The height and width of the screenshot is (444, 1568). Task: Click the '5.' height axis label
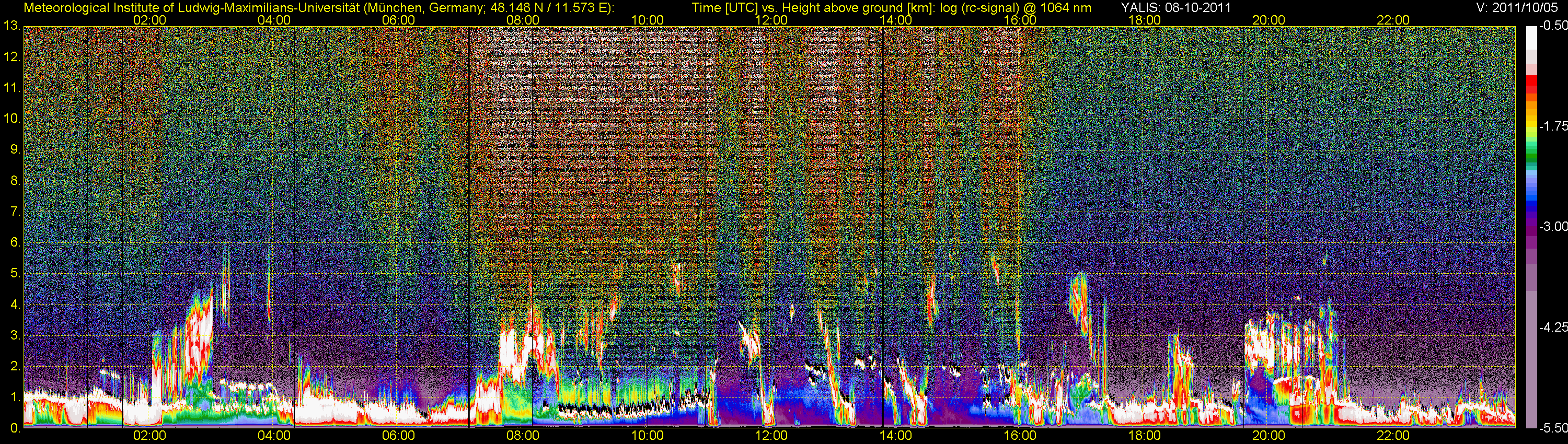[15, 274]
